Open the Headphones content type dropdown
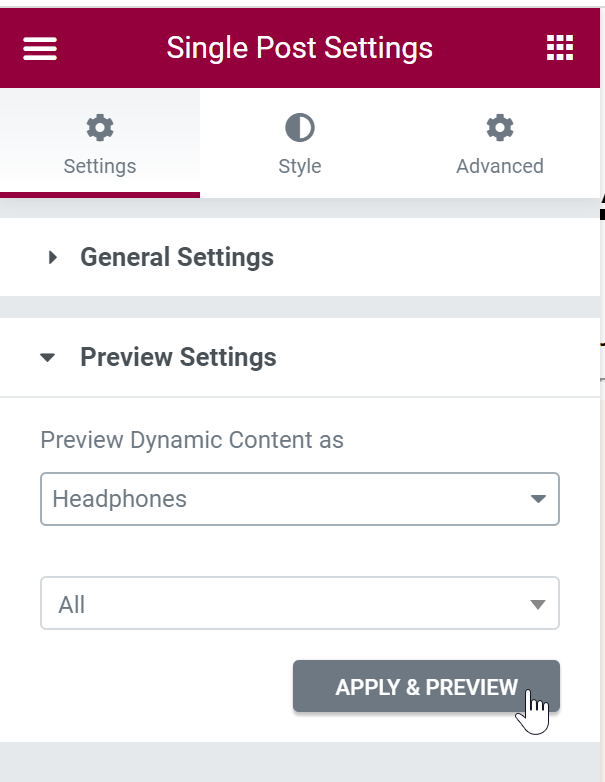 300,499
